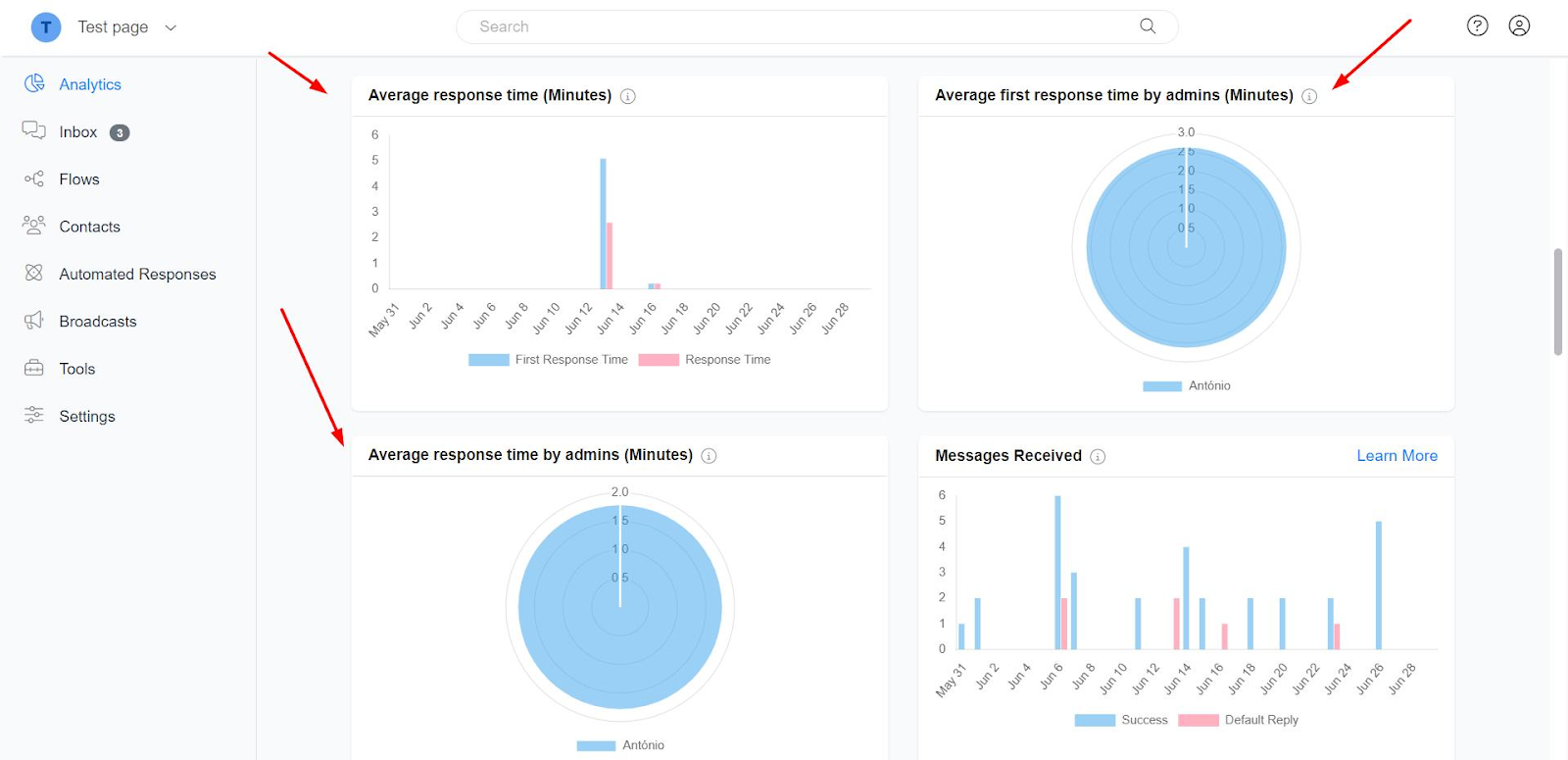Screen dimensions: 1568x760
Task: Show info for Average first response time by admins
Action: (x=1309, y=96)
